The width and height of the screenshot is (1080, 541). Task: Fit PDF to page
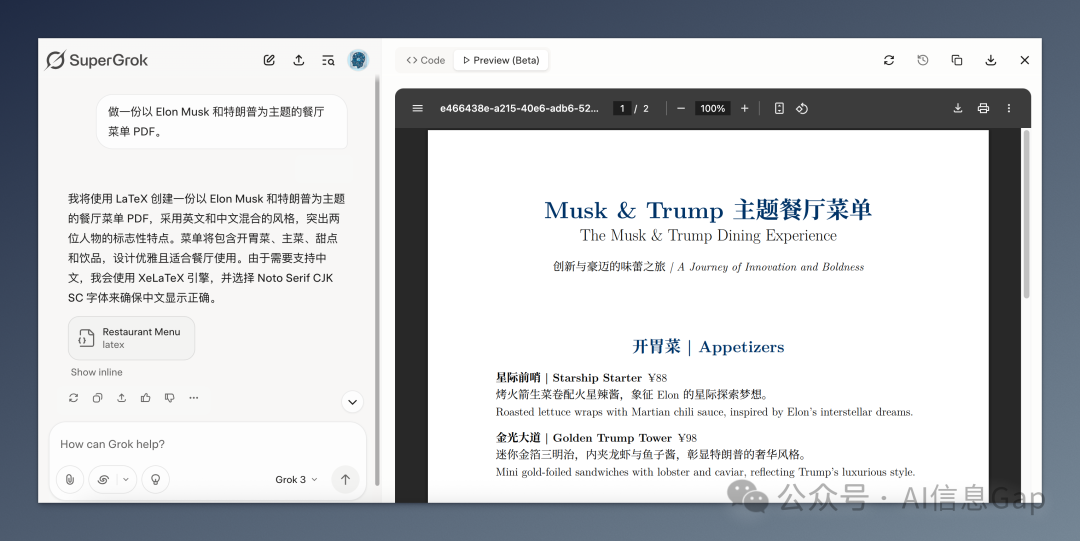(x=779, y=108)
